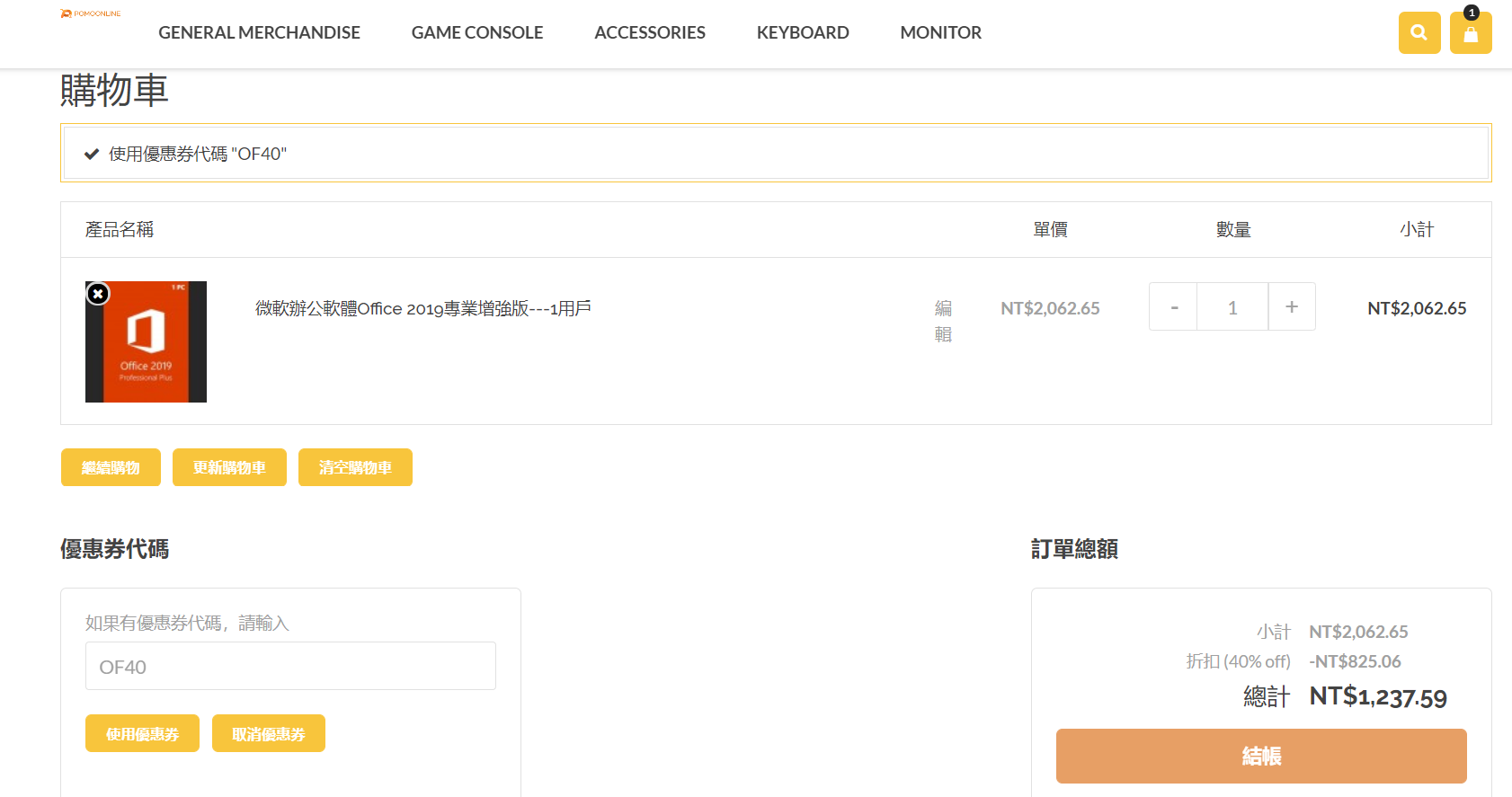Click the 產品名稱 column header
The width and height of the screenshot is (1512, 797).
coord(120,229)
